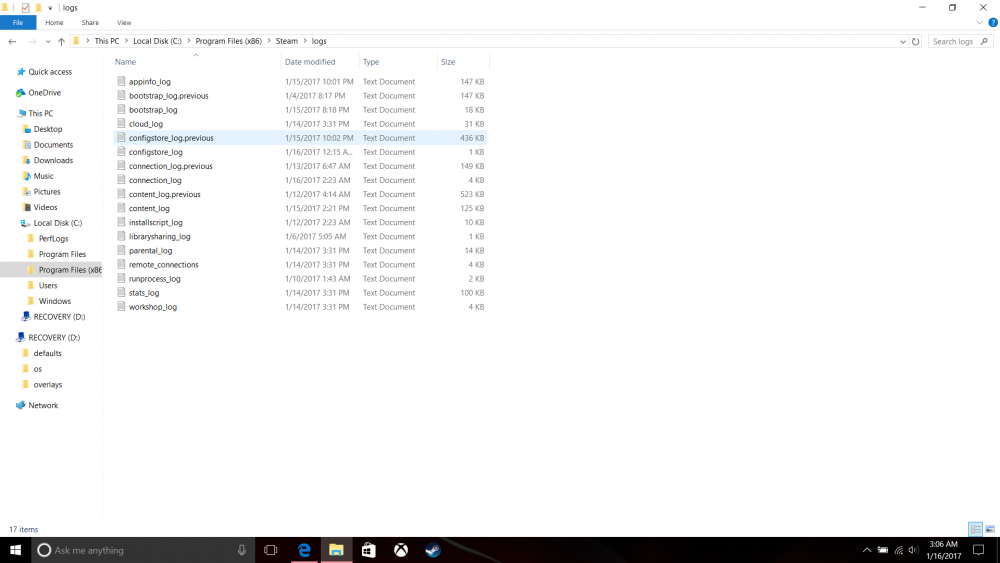
Task: Open Users folder in navigation pane
Action: pos(48,286)
